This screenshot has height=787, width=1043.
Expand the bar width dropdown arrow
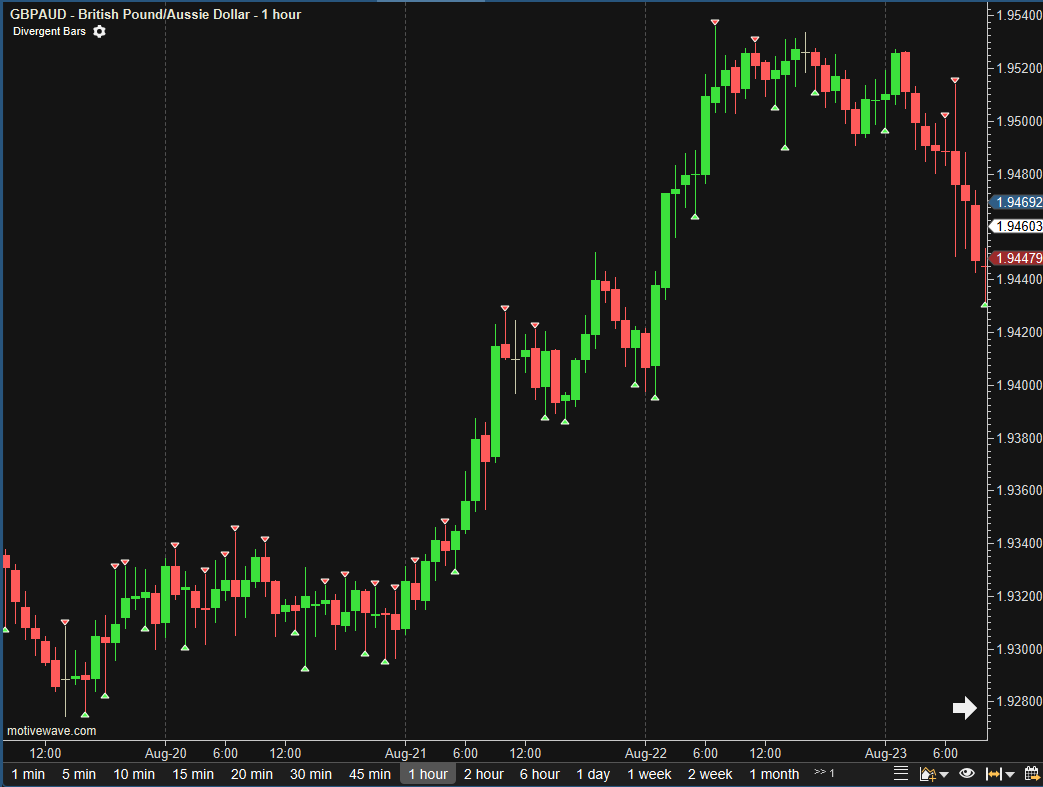coord(1011,775)
